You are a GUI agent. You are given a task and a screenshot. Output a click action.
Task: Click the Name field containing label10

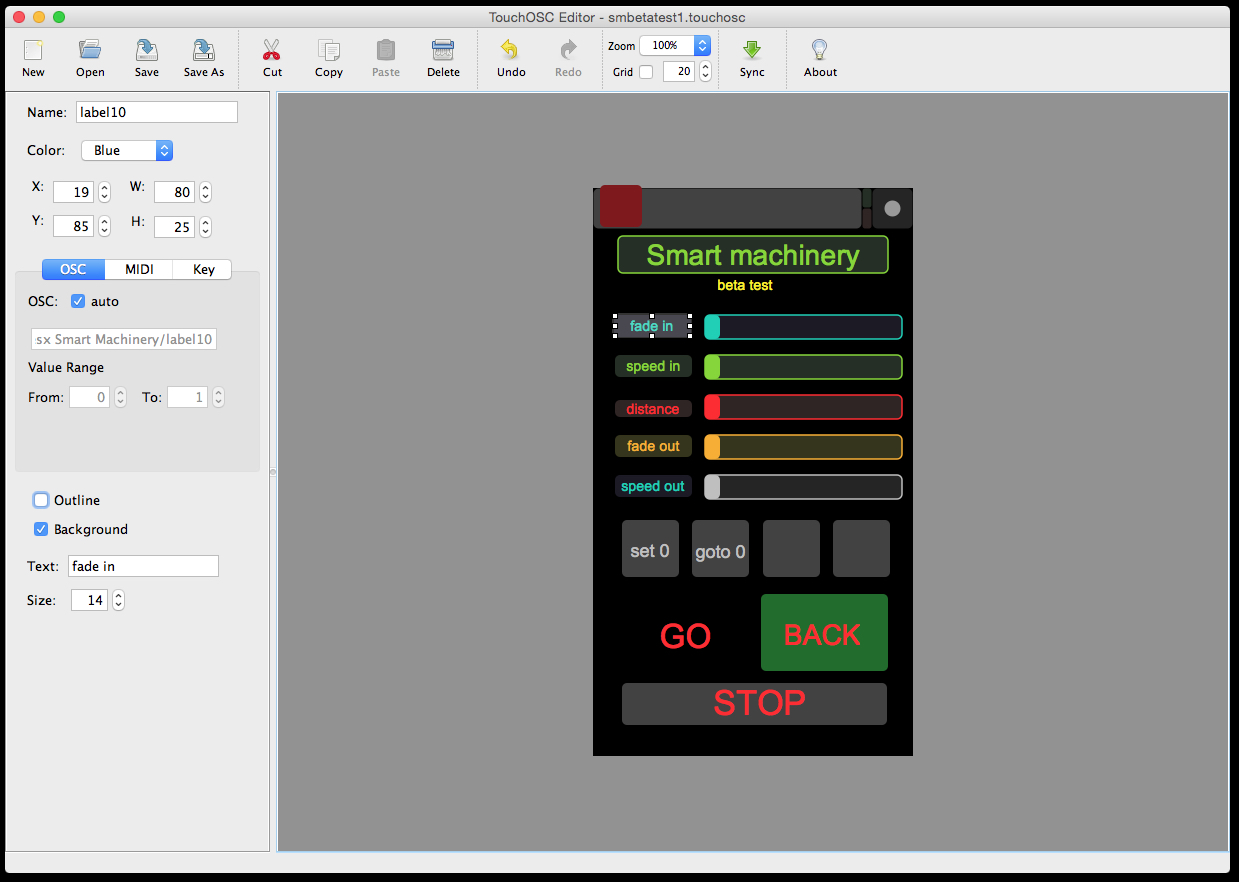click(x=157, y=112)
